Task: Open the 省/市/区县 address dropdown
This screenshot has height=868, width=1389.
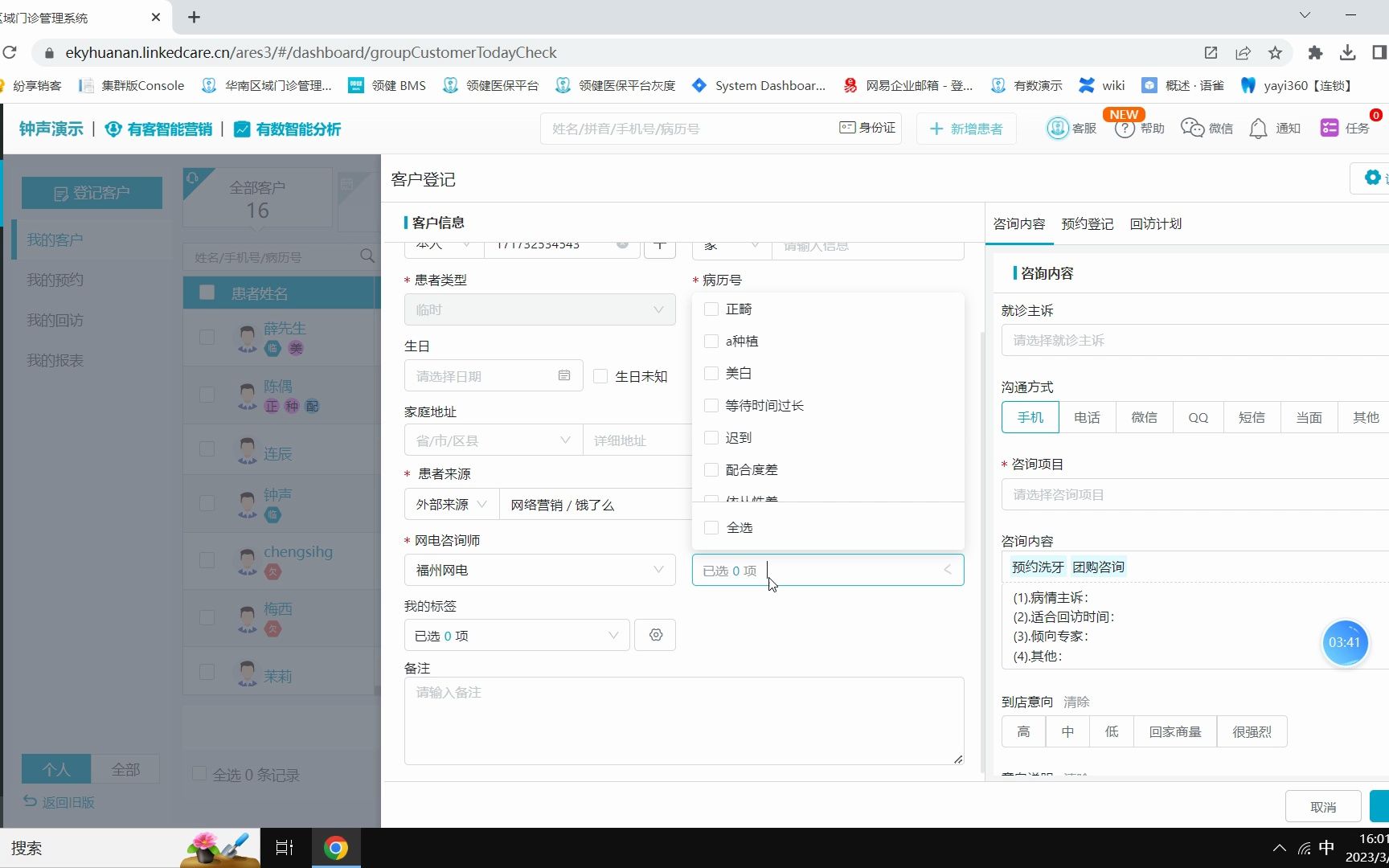Action: coord(493,440)
